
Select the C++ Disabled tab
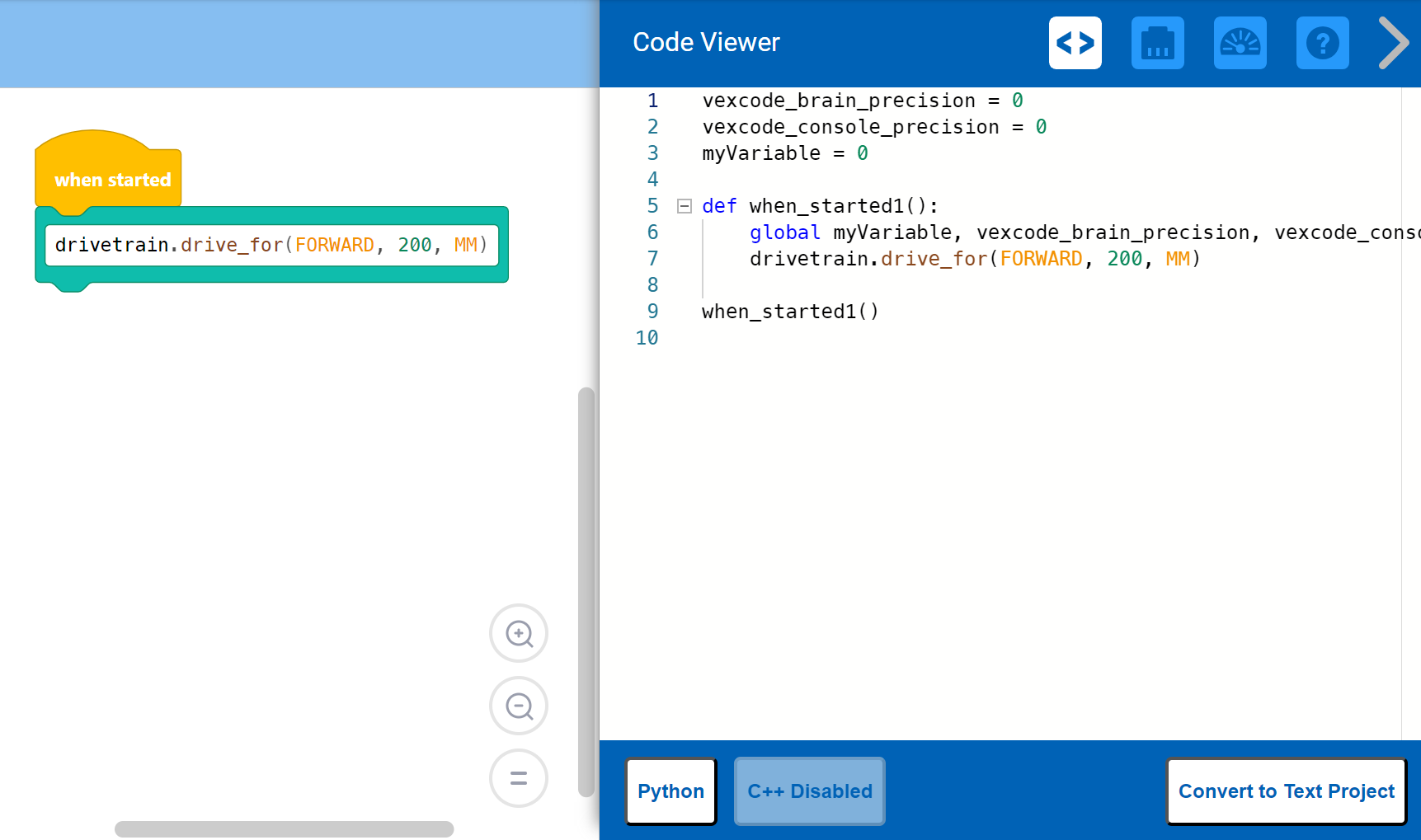coord(809,791)
